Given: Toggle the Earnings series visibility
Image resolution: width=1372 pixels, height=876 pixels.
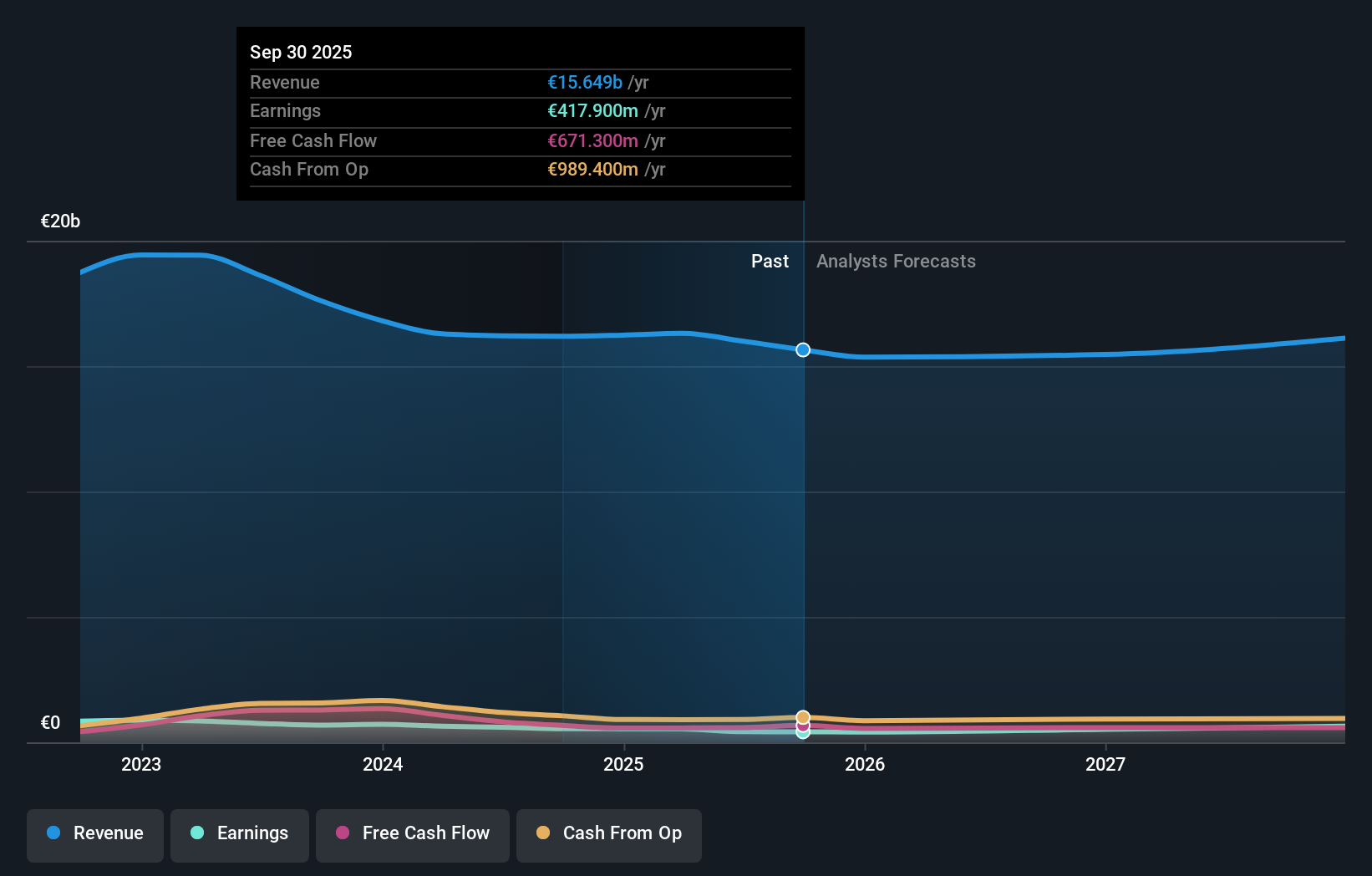Looking at the screenshot, I should click(239, 833).
